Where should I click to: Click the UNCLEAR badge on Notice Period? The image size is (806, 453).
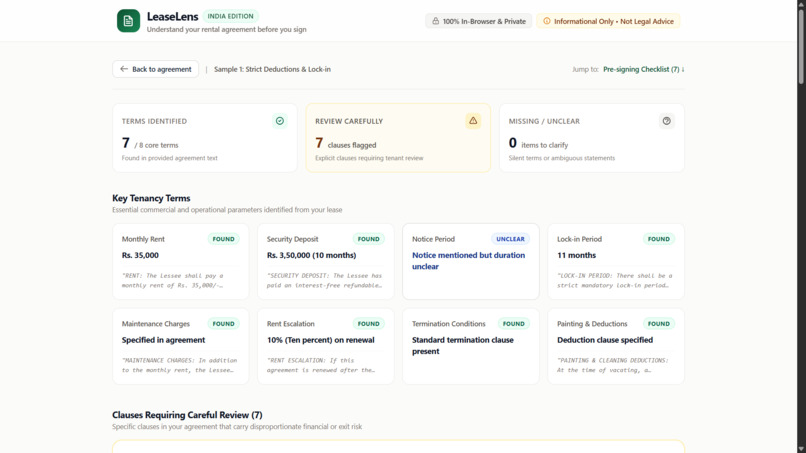coord(510,239)
